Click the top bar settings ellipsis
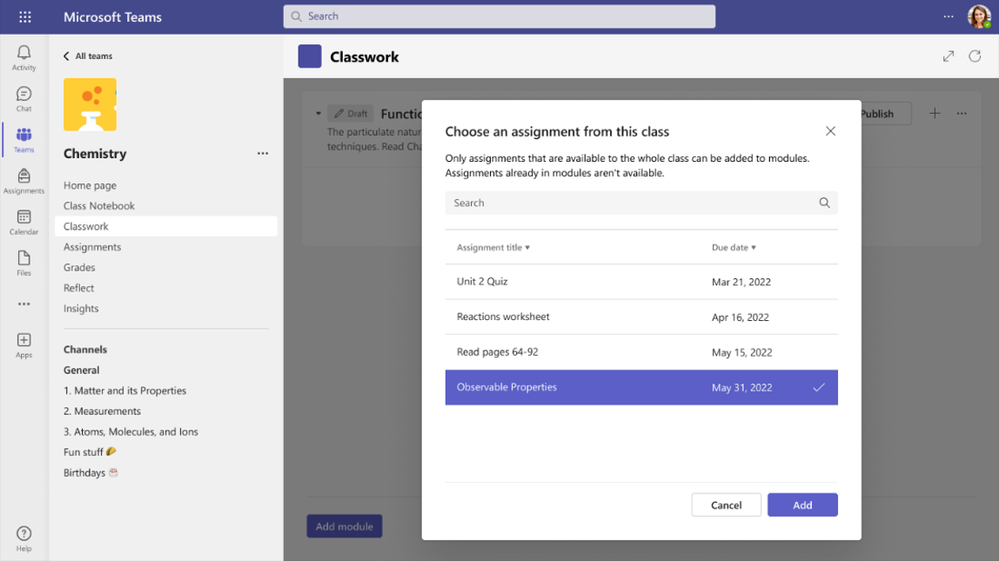 (x=948, y=17)
